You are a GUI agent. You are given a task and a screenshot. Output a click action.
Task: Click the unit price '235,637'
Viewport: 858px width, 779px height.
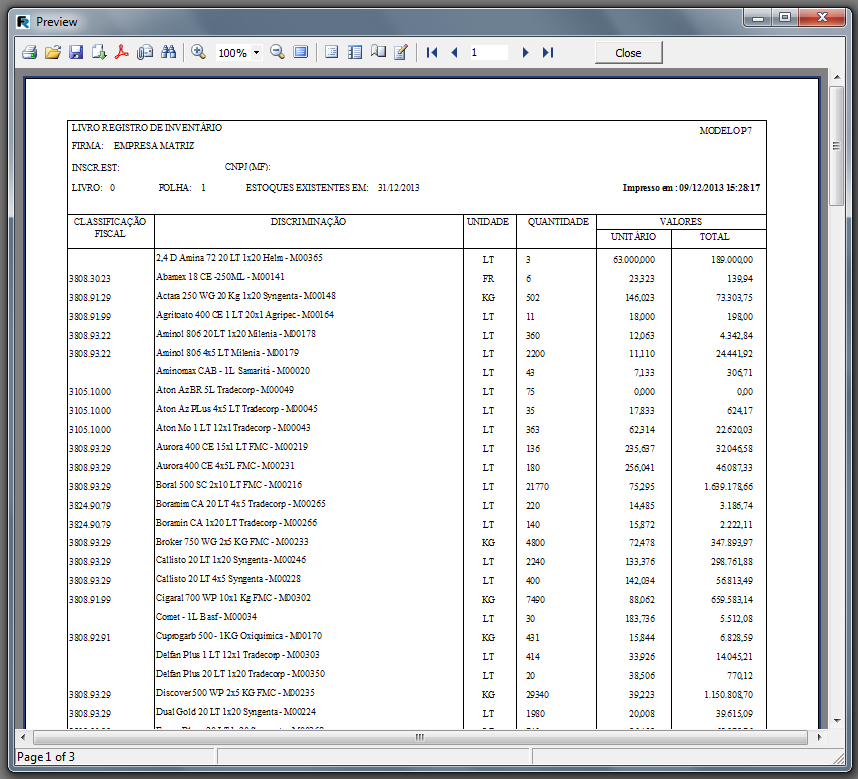click(640, 449)
